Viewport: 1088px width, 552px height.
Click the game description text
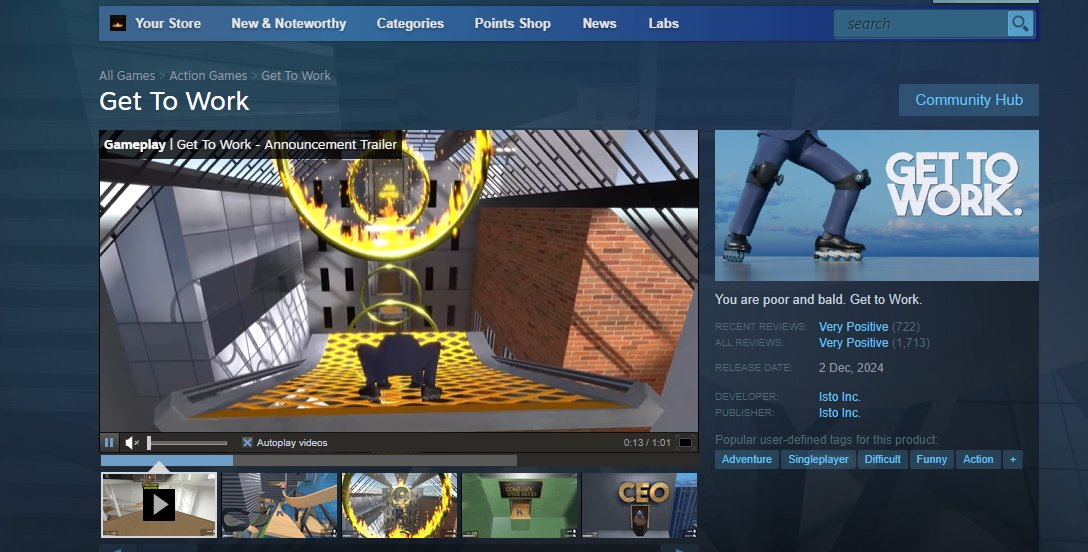tap(818, 300)
